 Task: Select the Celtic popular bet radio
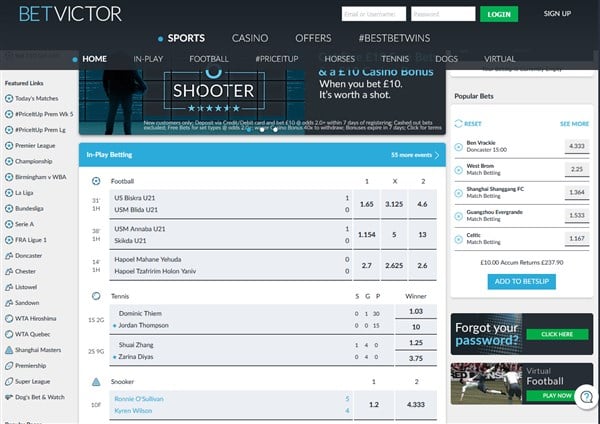coord(458,240)
